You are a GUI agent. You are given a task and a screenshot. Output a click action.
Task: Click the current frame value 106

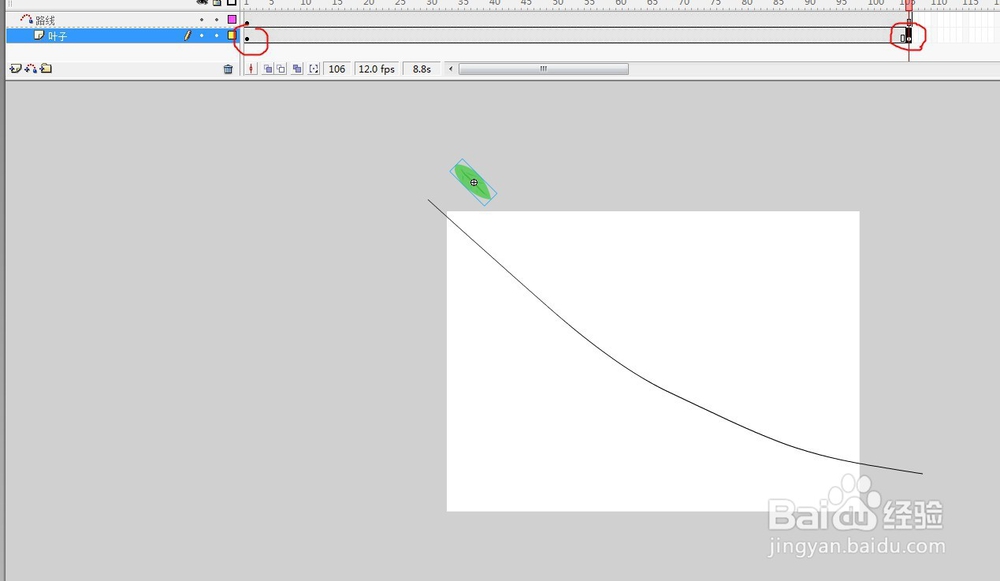[x=337, y=69]
